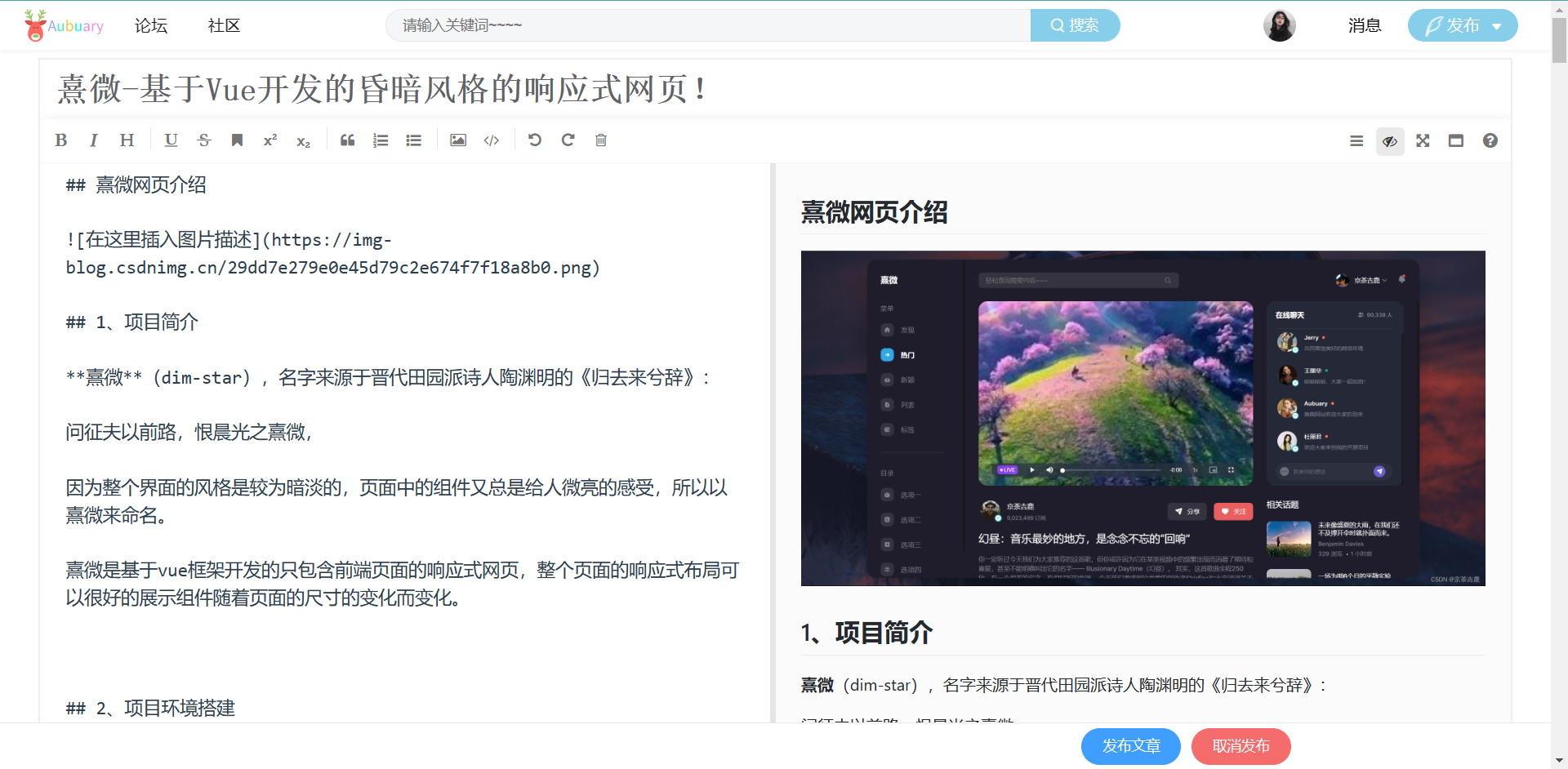Apply strikethrough to text
Screen dimensions: 1568x769
point(204,140)
